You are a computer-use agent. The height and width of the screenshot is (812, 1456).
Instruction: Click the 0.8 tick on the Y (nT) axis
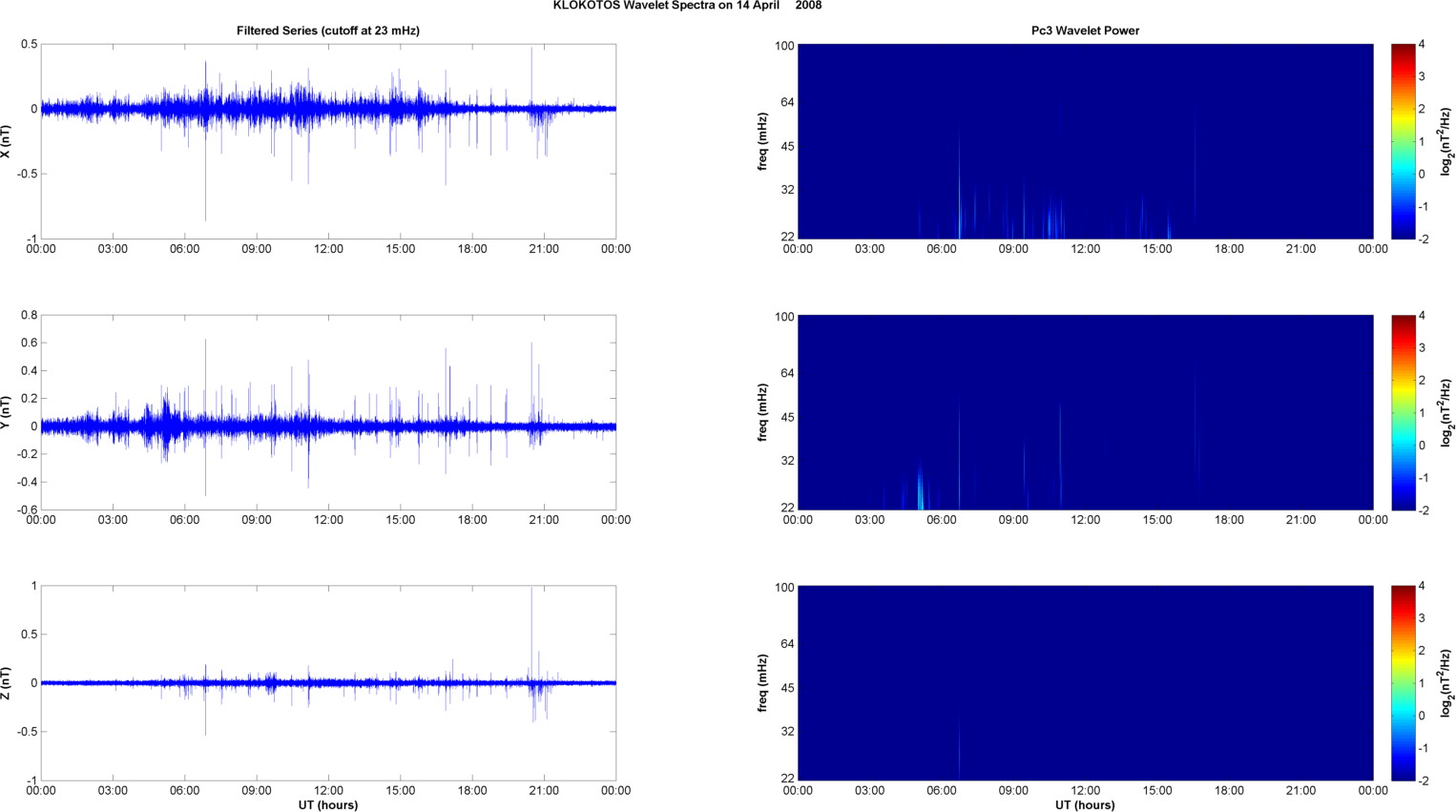29,315
